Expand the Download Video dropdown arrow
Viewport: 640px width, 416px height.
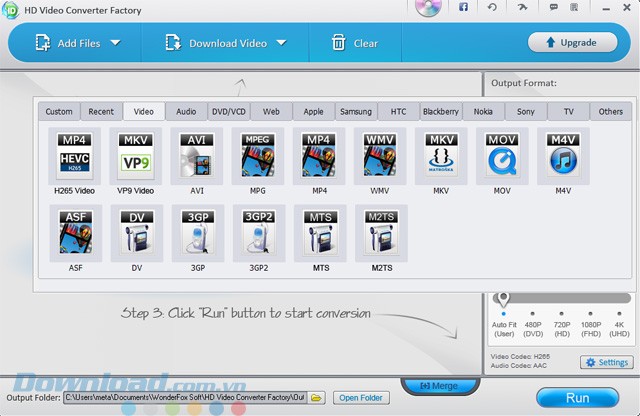pos(281,43)
